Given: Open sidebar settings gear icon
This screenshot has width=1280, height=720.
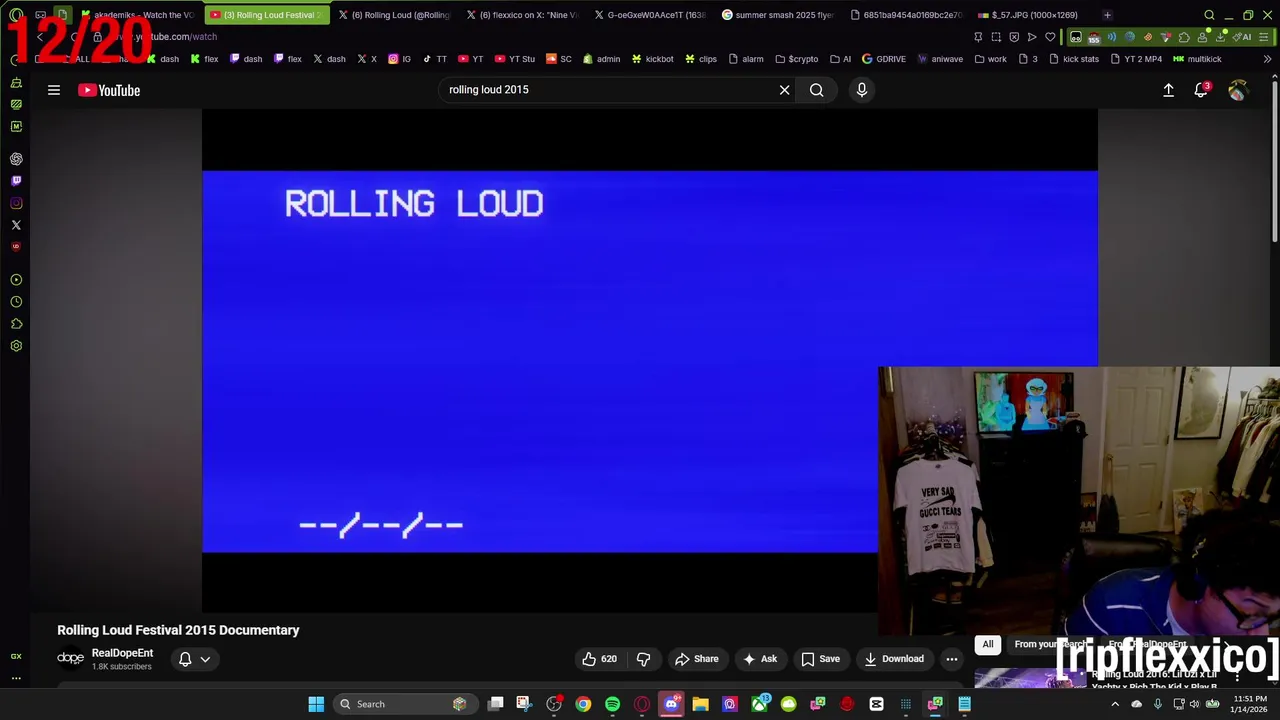Looking at the screenshot, I should click(16, 346).
